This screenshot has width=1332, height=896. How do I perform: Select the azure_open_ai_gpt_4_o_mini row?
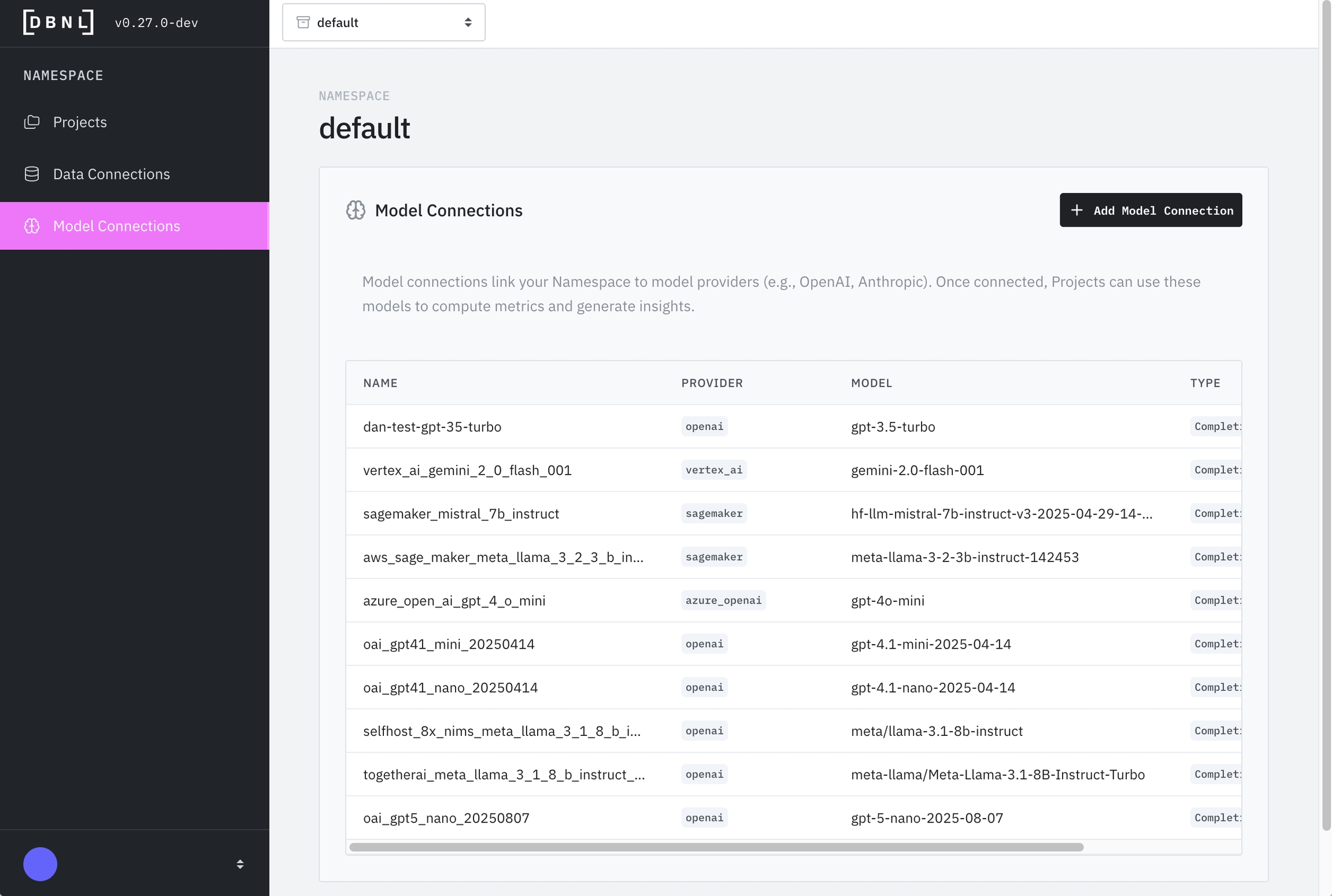pyautogui.click(x=454, y=601)
